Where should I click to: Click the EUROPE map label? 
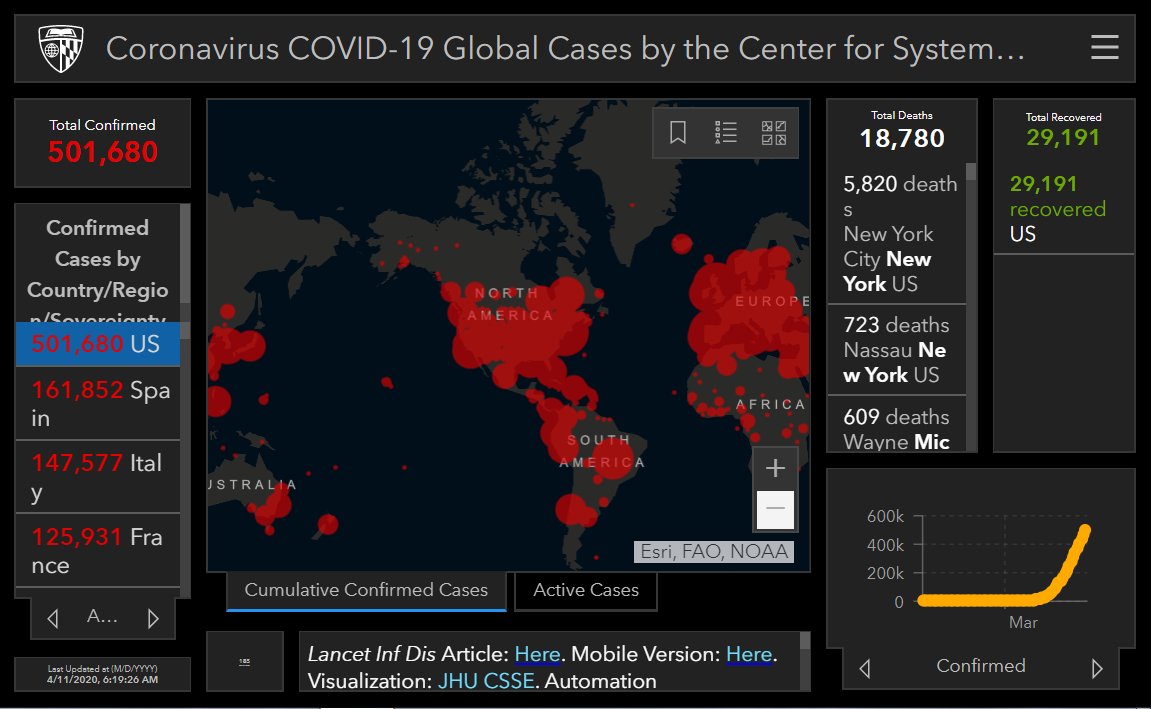coord(772,301)
